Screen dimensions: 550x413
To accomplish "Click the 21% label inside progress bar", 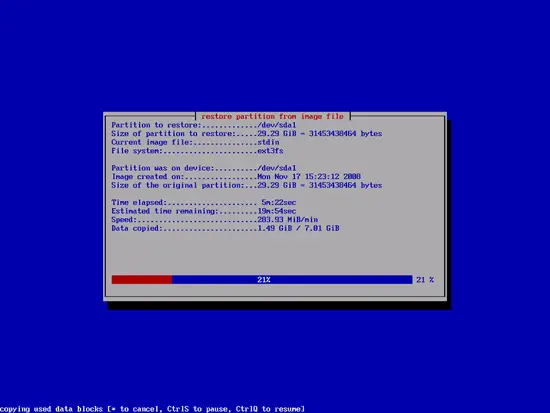I will (x=264, y=280).
